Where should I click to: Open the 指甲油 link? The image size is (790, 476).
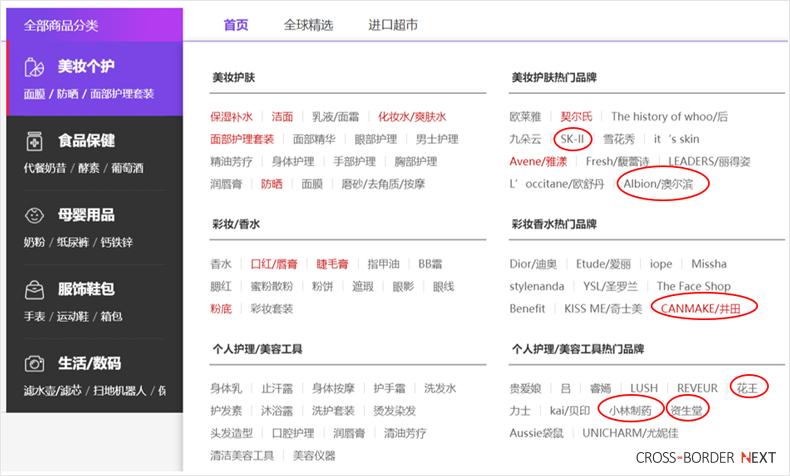(383, 264)
